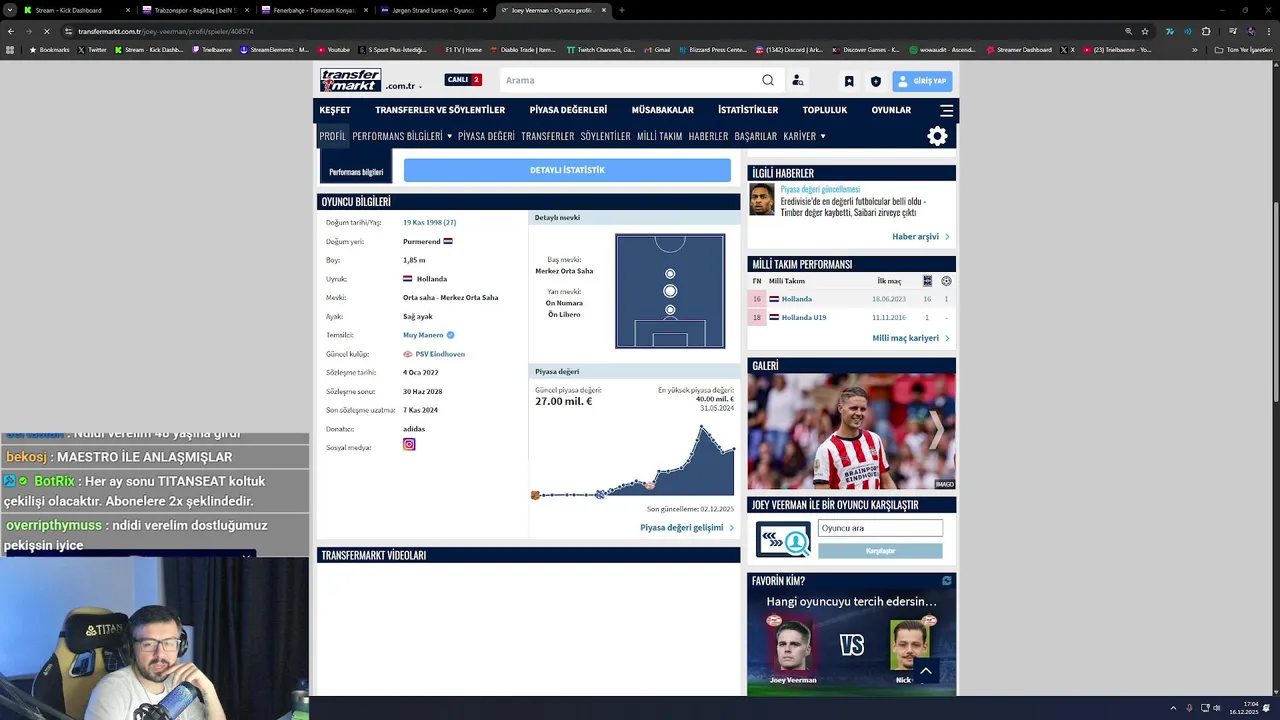This screenshot has height=720, width=1280.
Task: Click the refresh icon in FAVORİN KİM
Action: [946, 580]
